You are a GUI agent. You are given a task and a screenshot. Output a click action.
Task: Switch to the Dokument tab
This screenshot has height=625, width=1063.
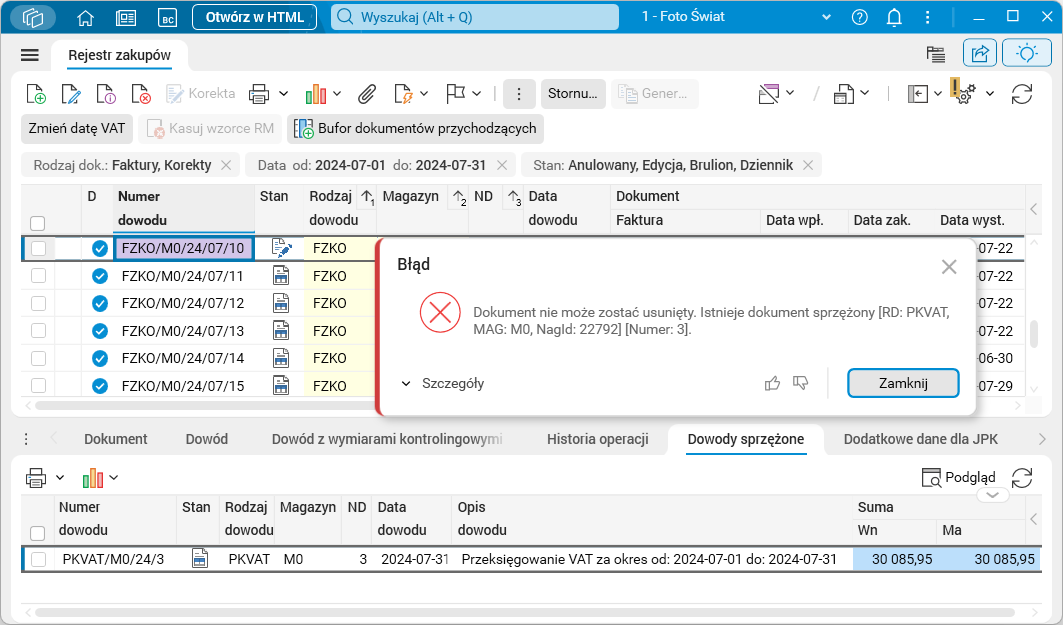pos(116,439)
